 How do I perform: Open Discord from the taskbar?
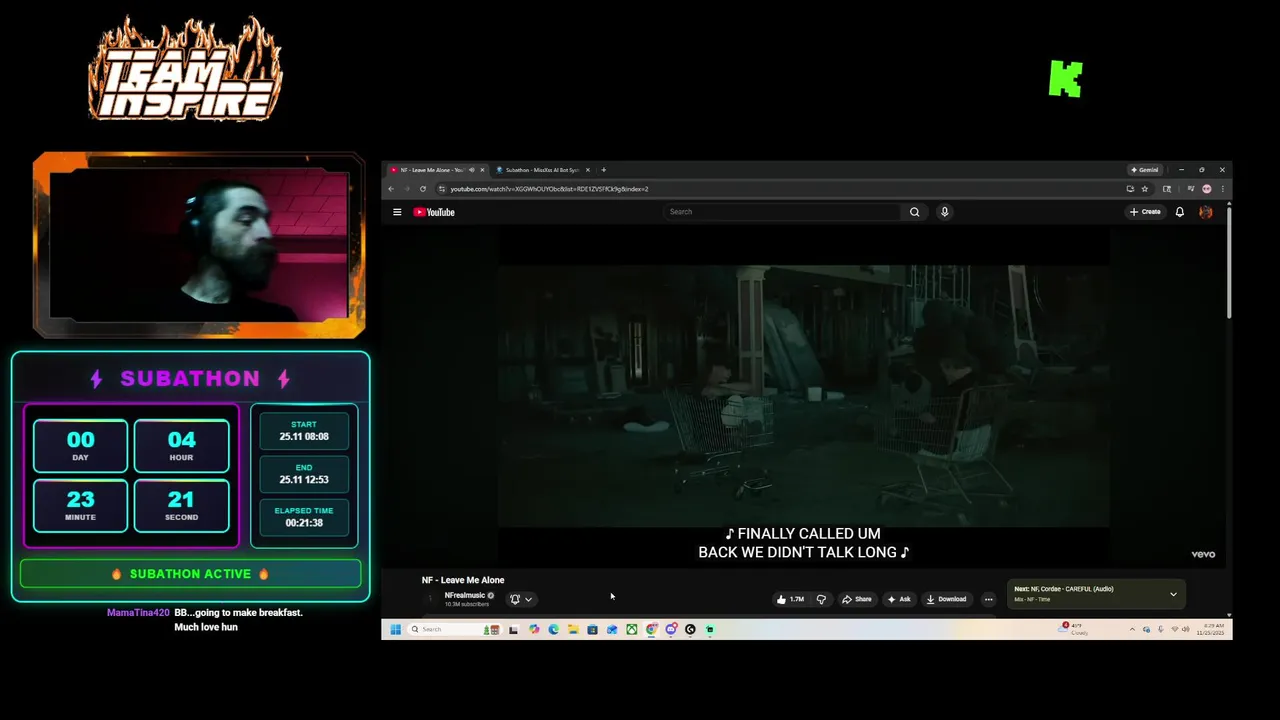tap(671, 629)
